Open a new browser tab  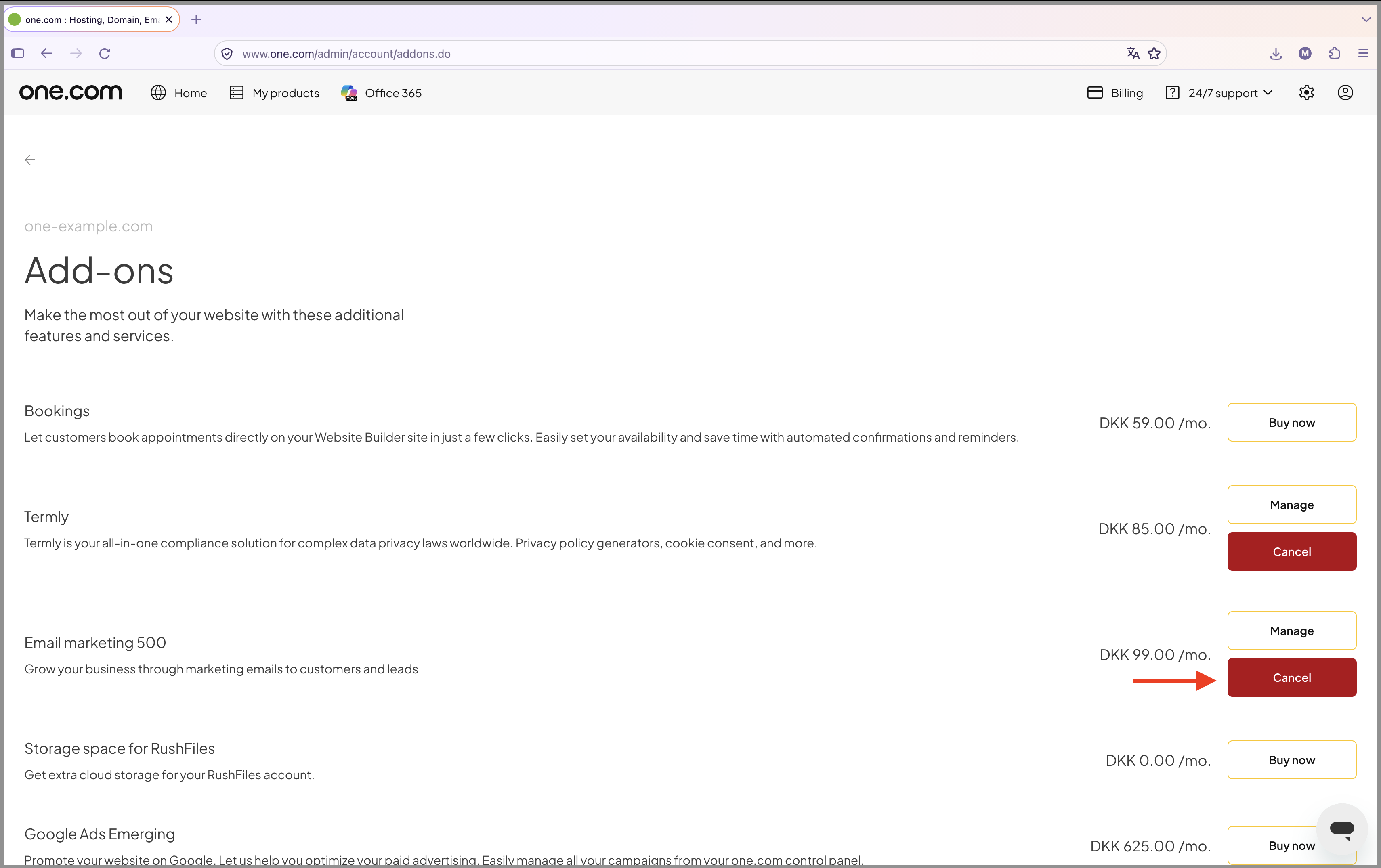point(196,19)
